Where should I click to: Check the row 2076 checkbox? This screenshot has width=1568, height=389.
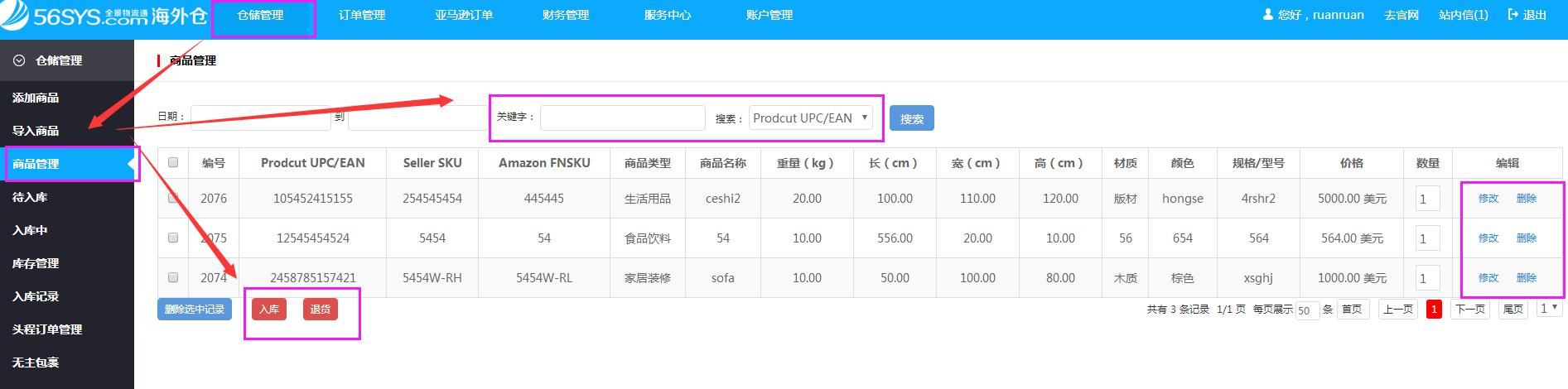coord(173,199)
